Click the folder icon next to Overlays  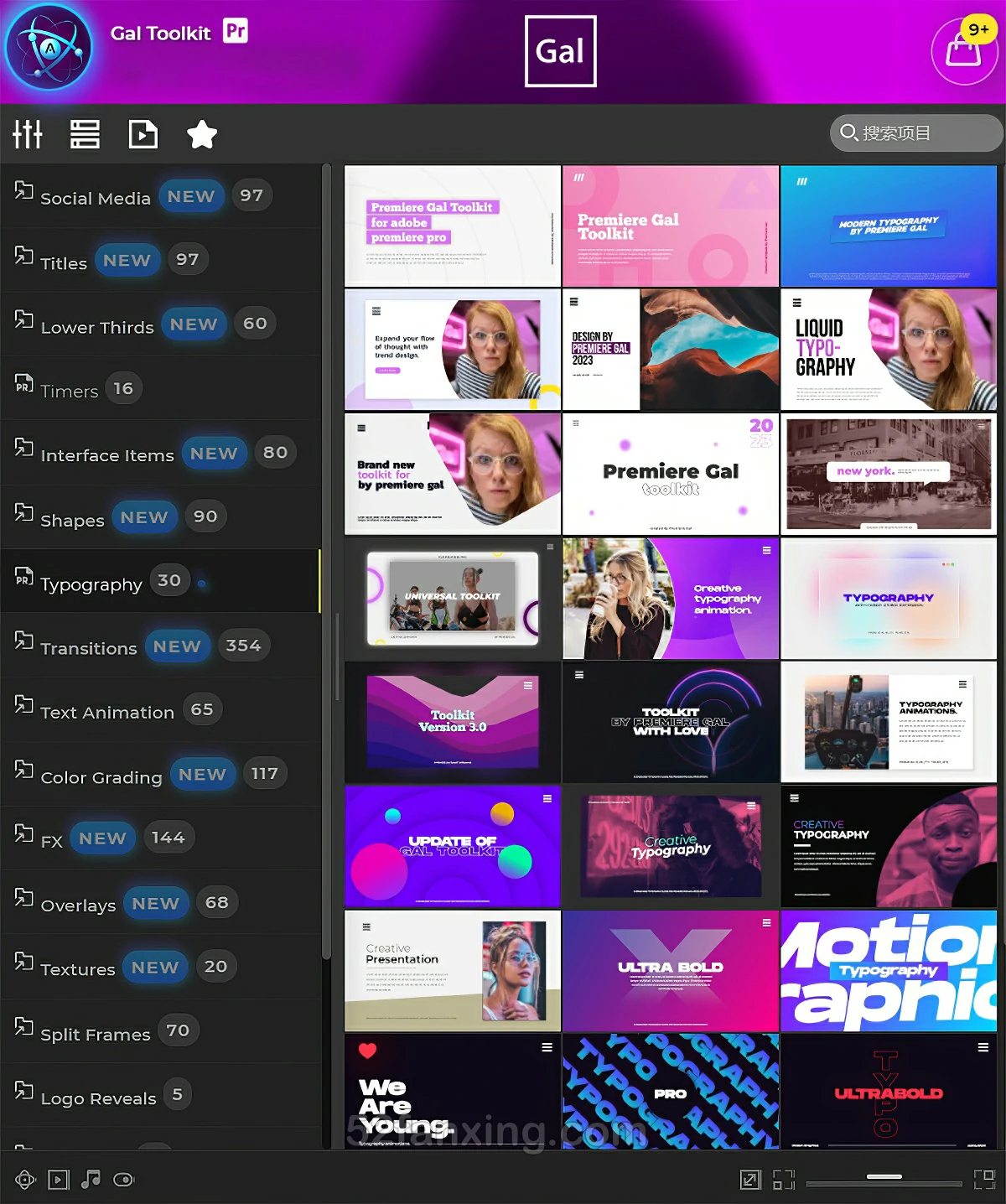pos(23,897)
